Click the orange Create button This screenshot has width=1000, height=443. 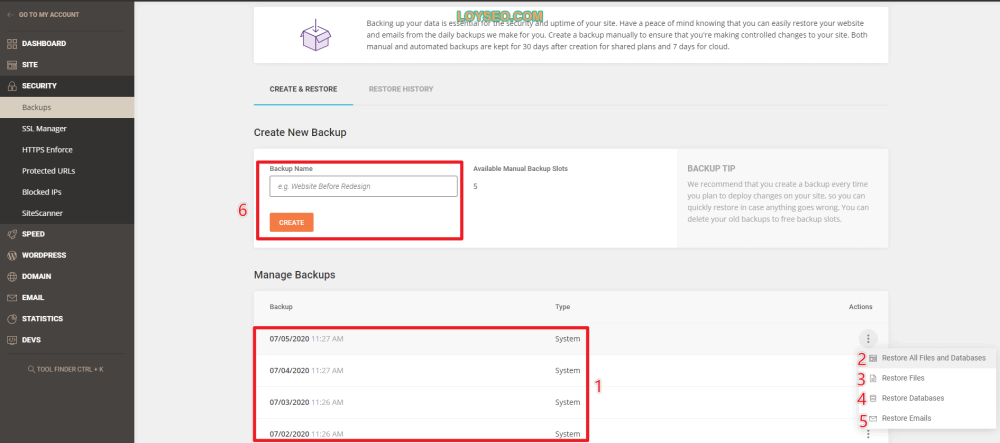pos(291,222)
